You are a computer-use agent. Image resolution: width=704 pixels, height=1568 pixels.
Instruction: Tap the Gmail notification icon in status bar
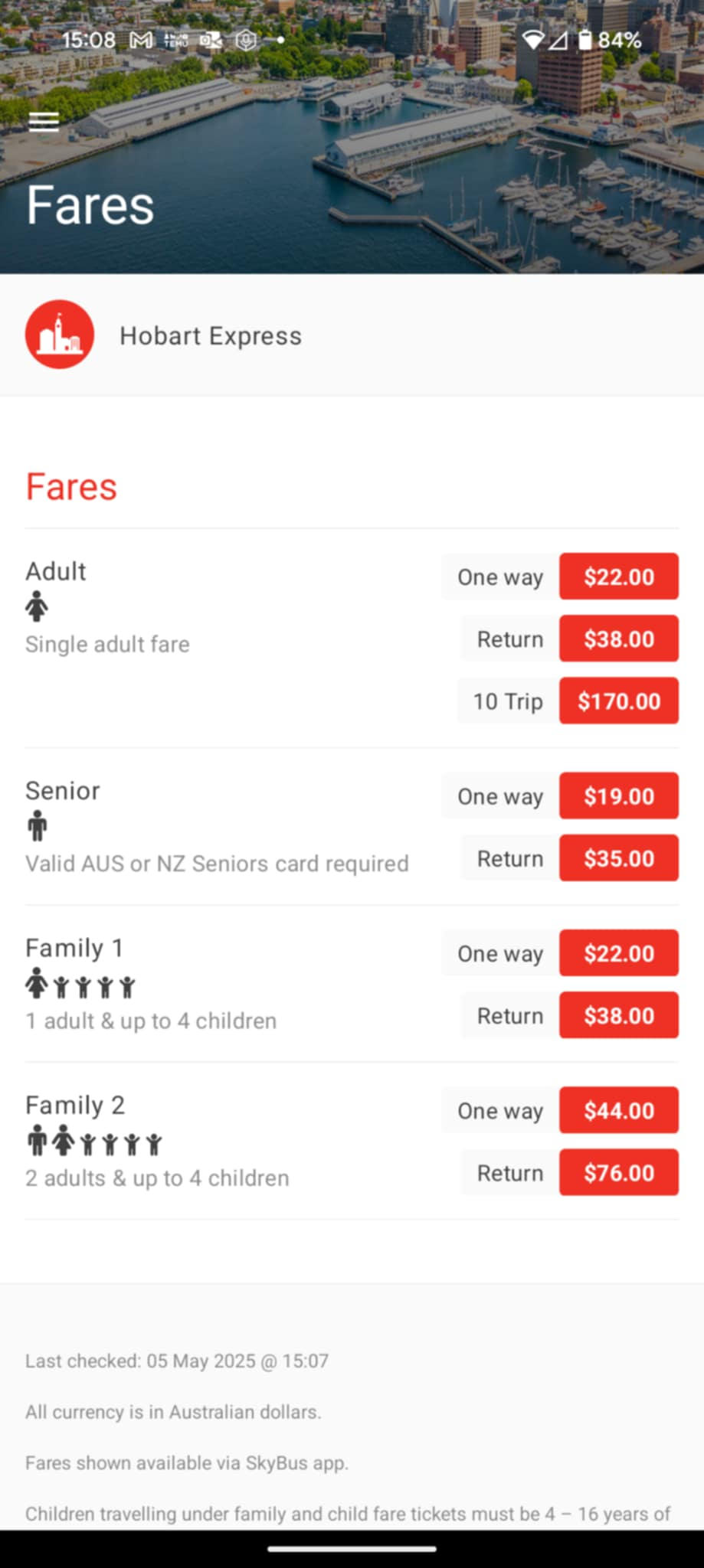point(141,40)
